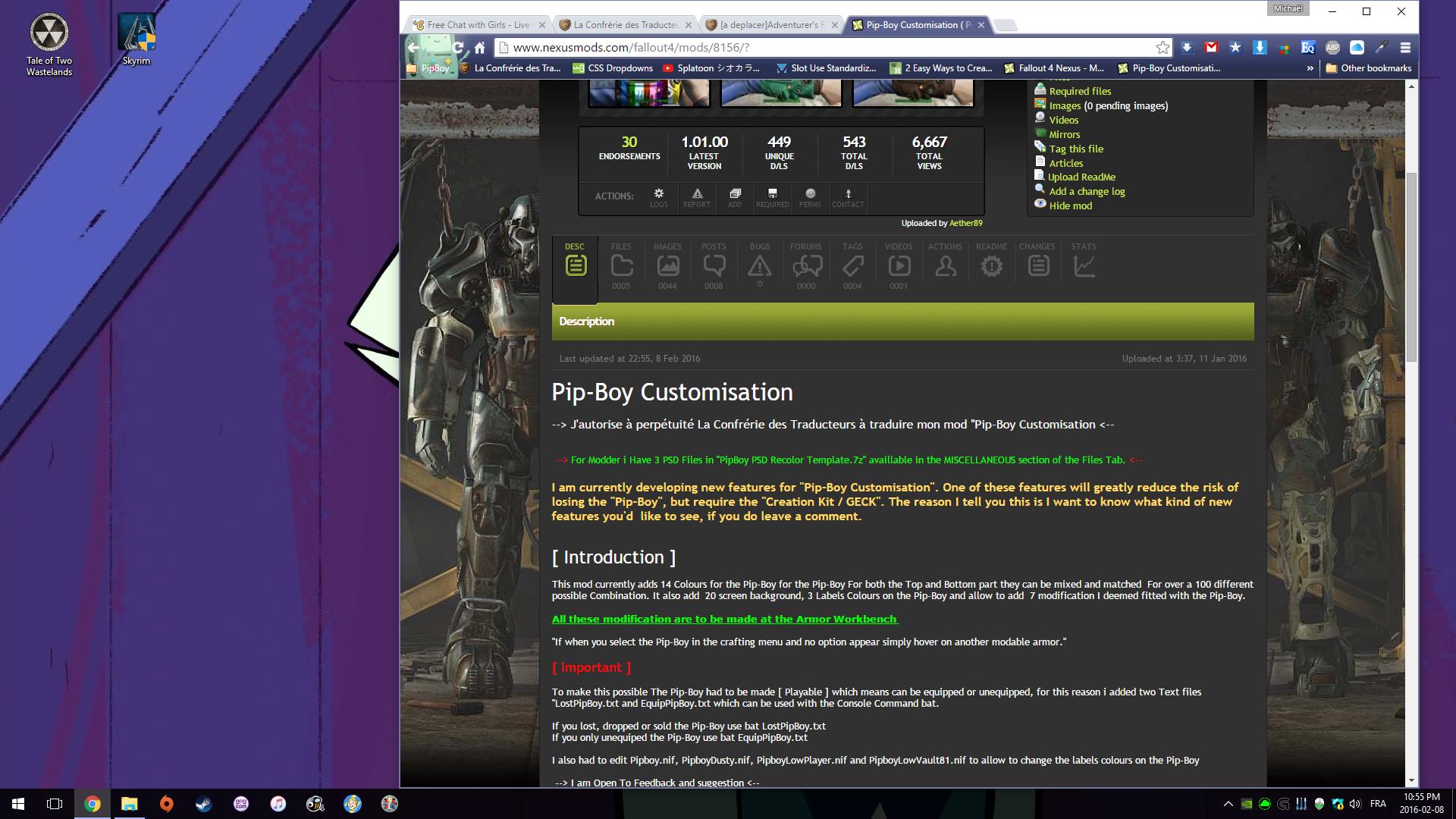Screen dimensions: 1456x819
Task: Open PipBoy bookmarks folder
Action: (428, 68)
